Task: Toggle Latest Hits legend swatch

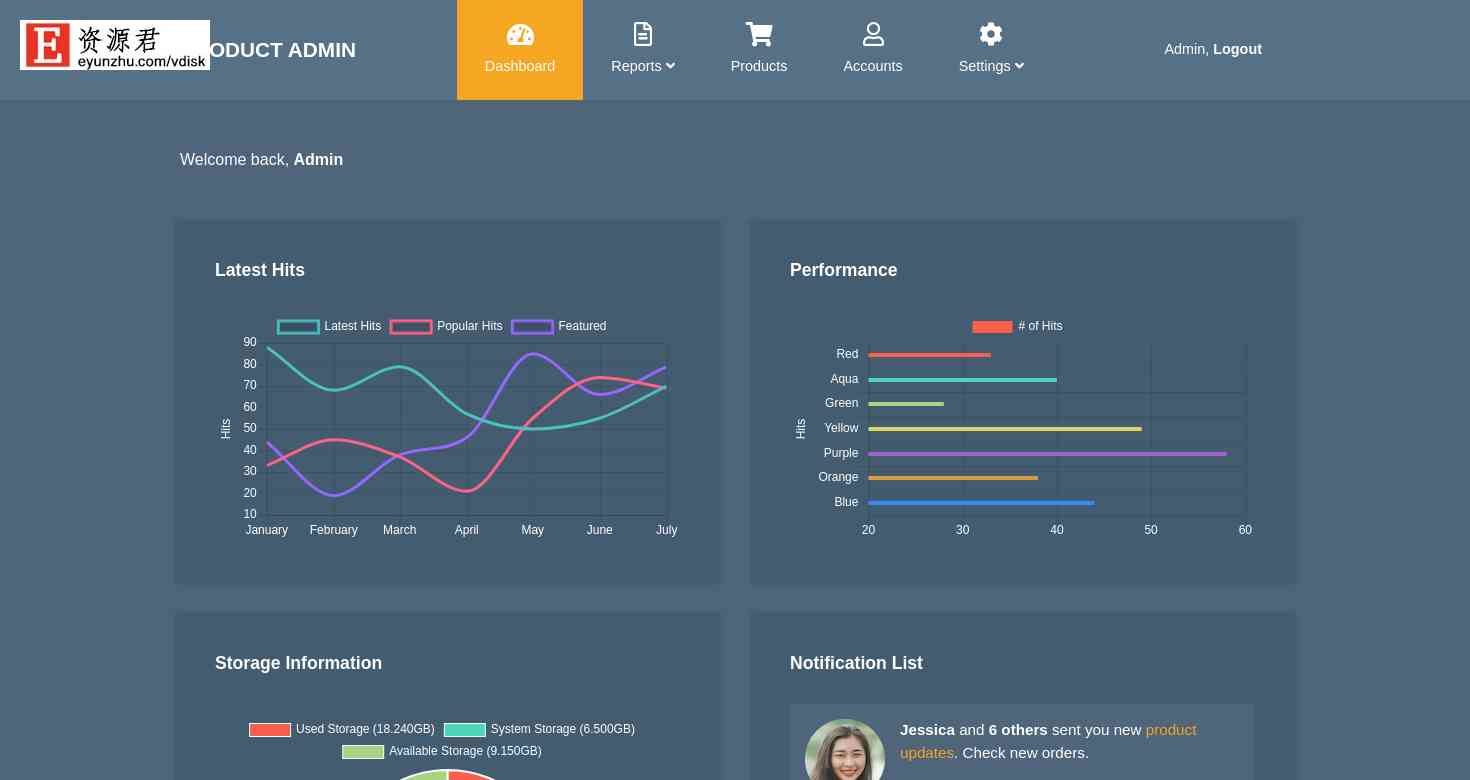Action: (x=298, y=327)
